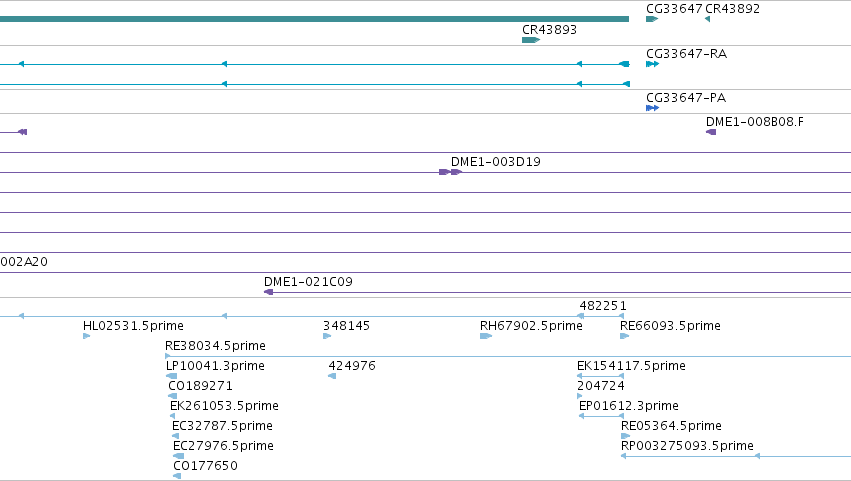Click the CR43893 label text
The height and width of the screenshot is (481, 851).
pyautogui.click(x=549, y=30)
